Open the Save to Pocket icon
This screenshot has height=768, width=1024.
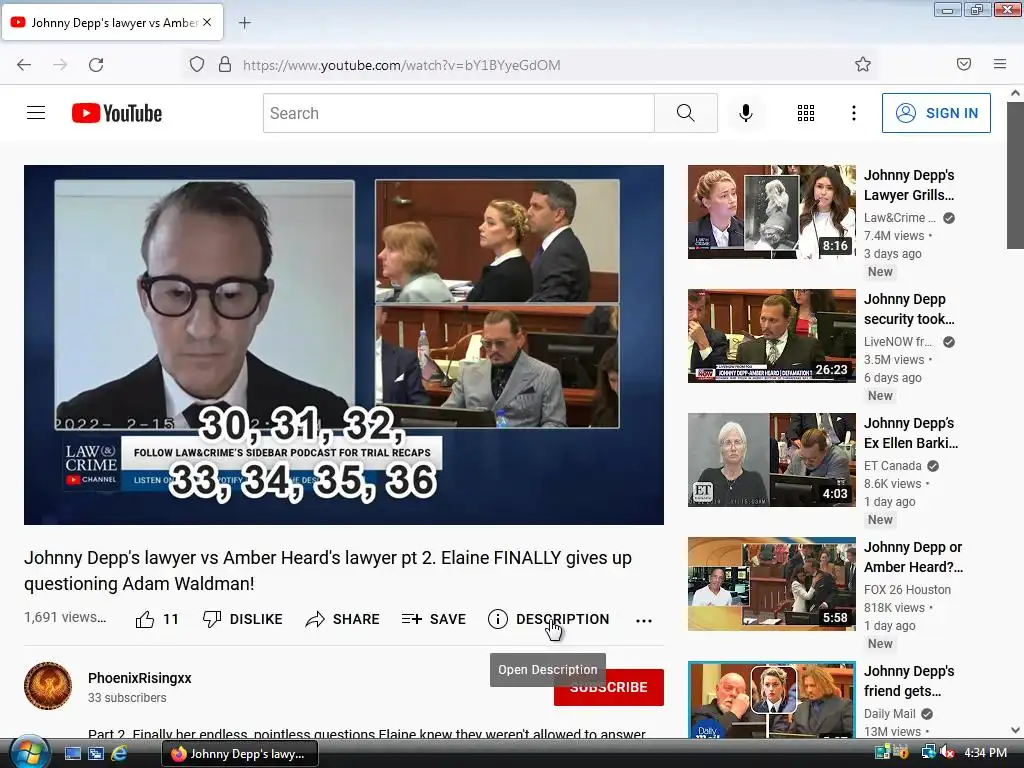[x=964, y=64]
